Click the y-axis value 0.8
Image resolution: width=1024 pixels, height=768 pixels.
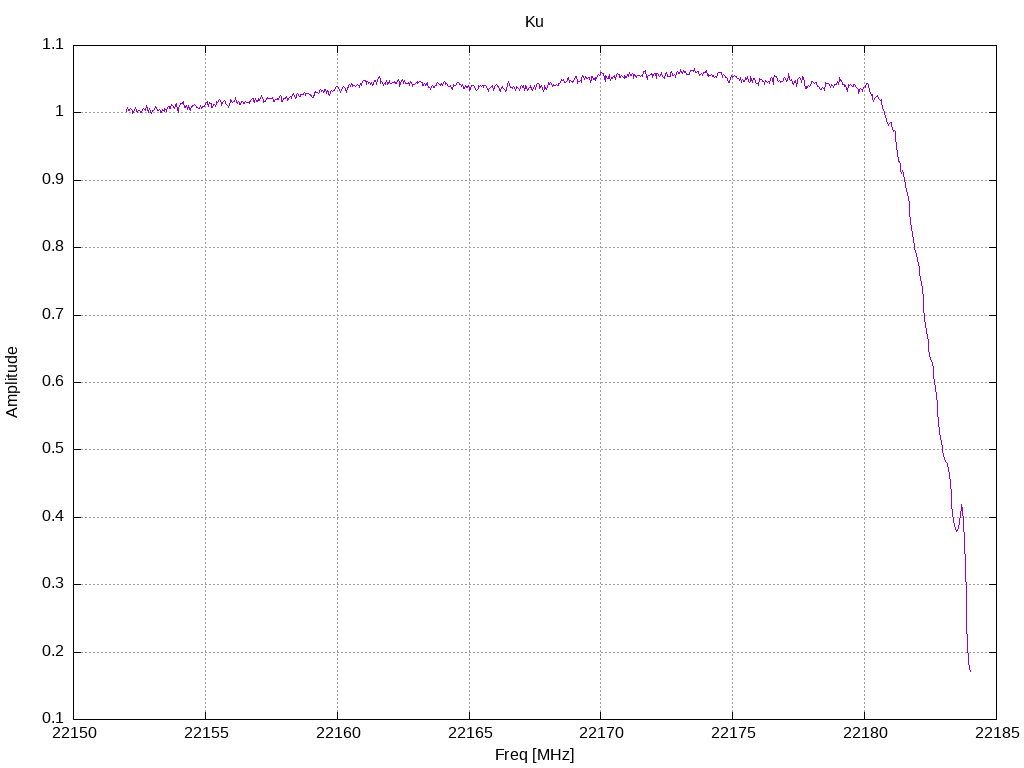[53, 247]
